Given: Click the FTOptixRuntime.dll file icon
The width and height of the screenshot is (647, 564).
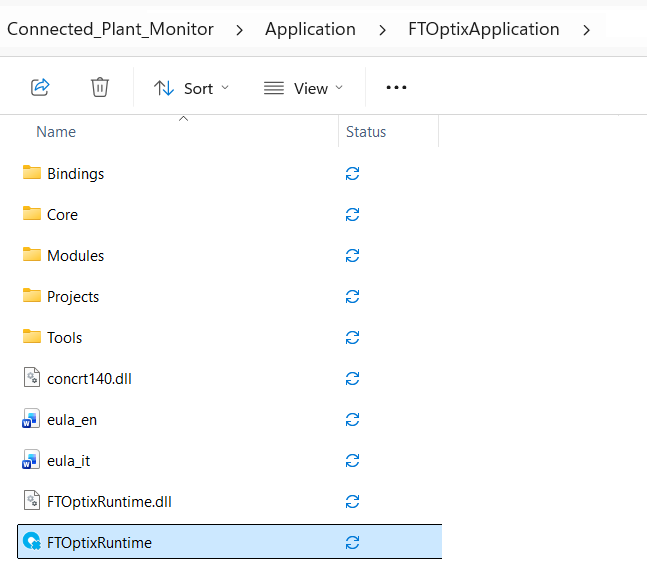Looking at the screenshot, I should 32,500.
